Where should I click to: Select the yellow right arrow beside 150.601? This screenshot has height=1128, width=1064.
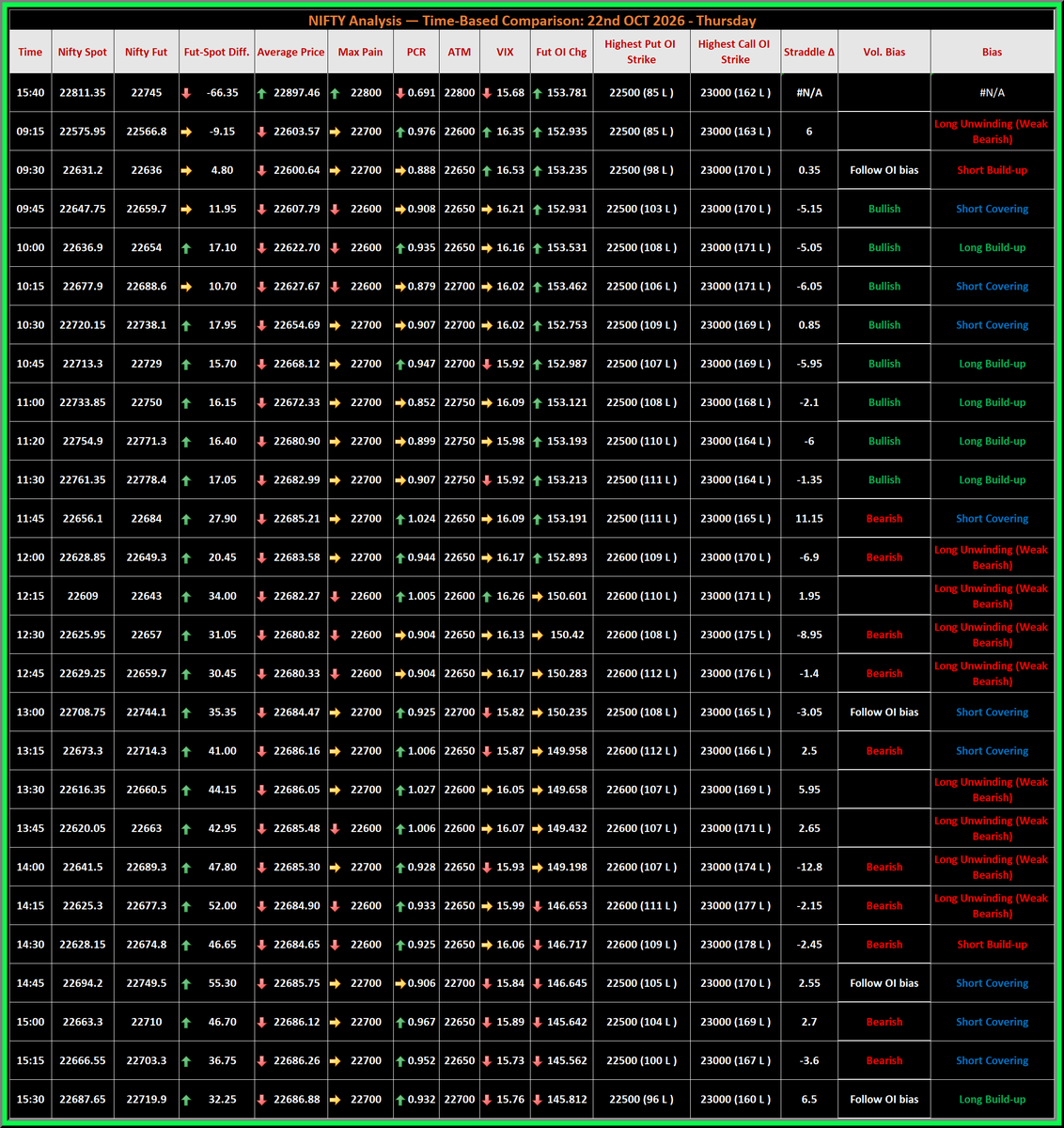[537, 596]
